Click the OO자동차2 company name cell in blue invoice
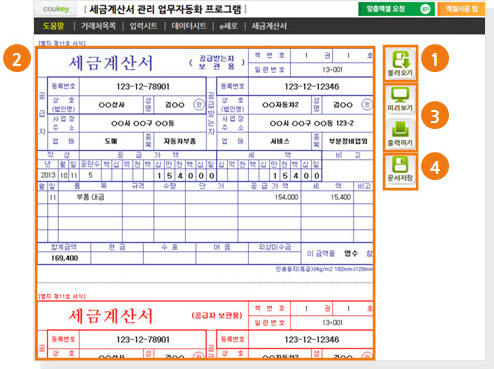The width and height of the screenshot is (494, 369). [x=280, y=105]
